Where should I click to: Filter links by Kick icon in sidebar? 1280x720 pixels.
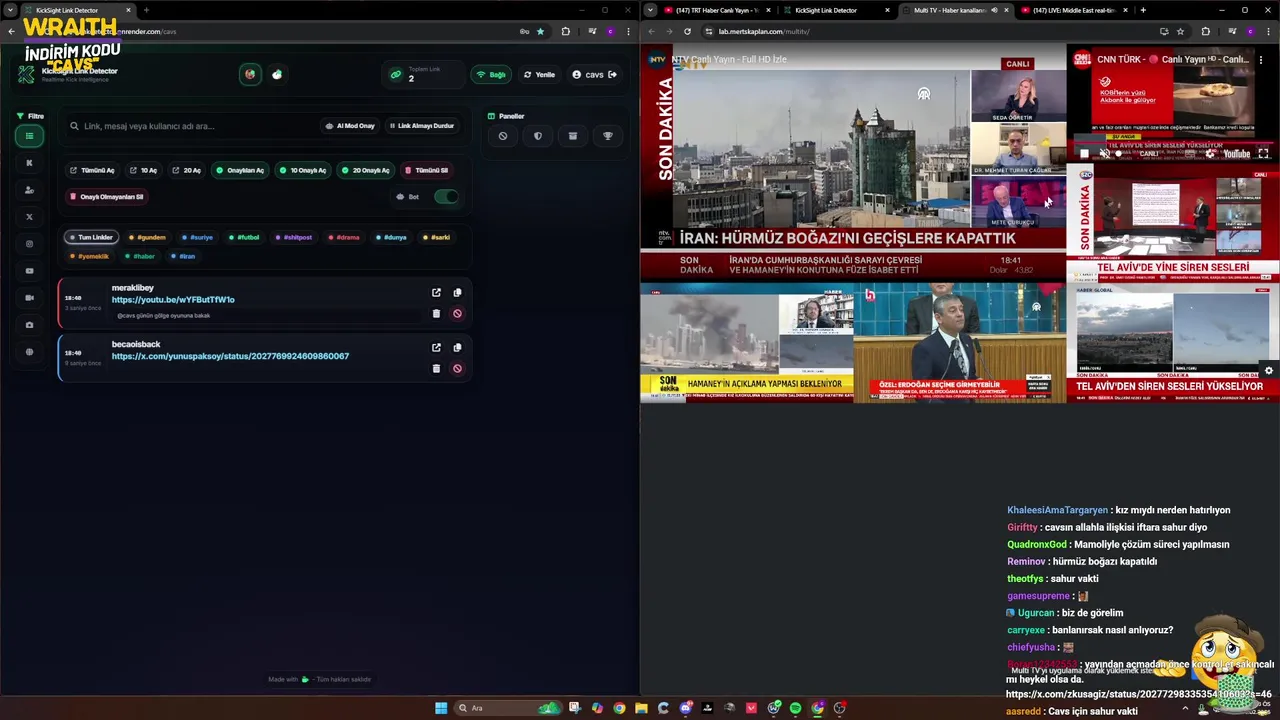(x=29, y=163)
